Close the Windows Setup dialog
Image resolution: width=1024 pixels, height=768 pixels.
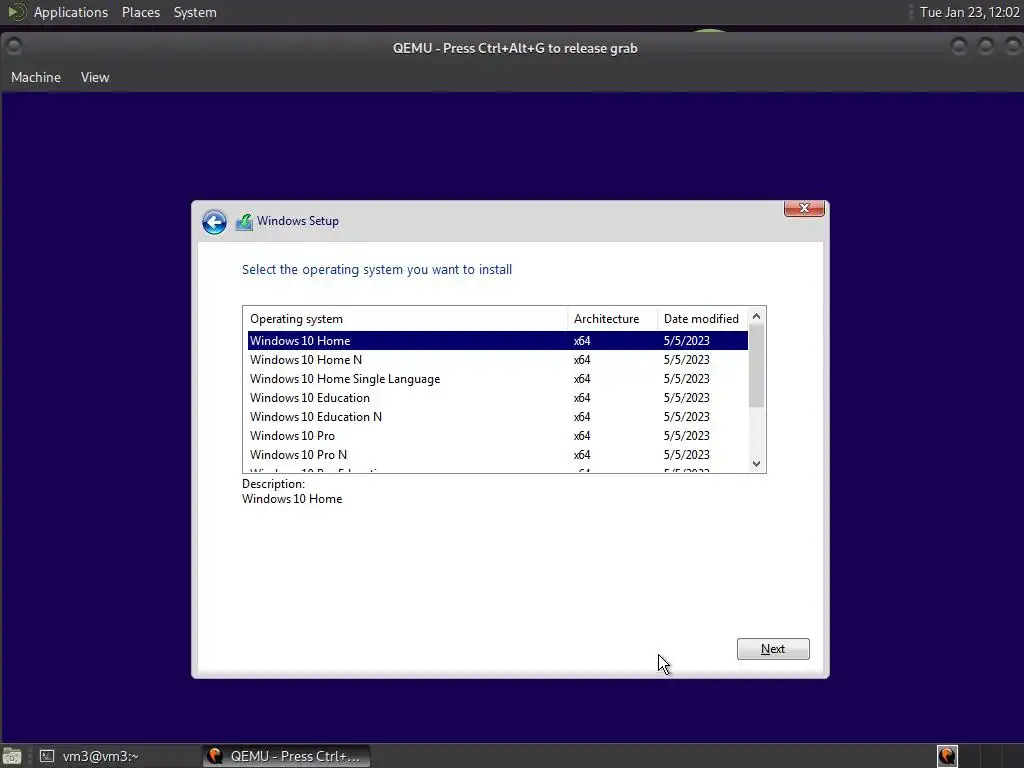(x=804, y=208)
